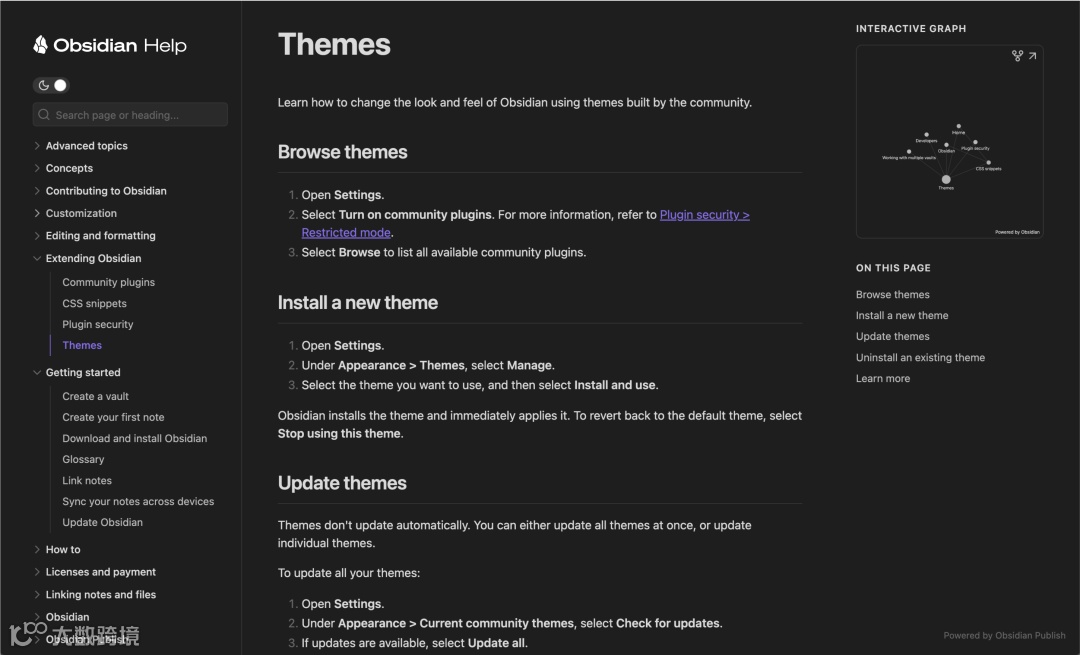
Task: Open the Plugin security Restricted mode link
Action: click(x=705, y=214)
